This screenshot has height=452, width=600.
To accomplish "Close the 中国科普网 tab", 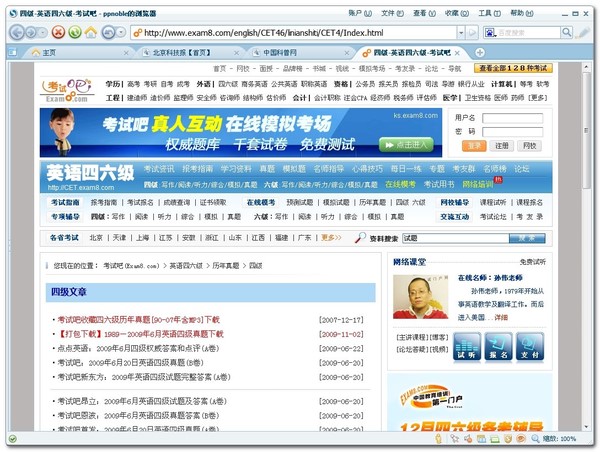I will [347, 53].
